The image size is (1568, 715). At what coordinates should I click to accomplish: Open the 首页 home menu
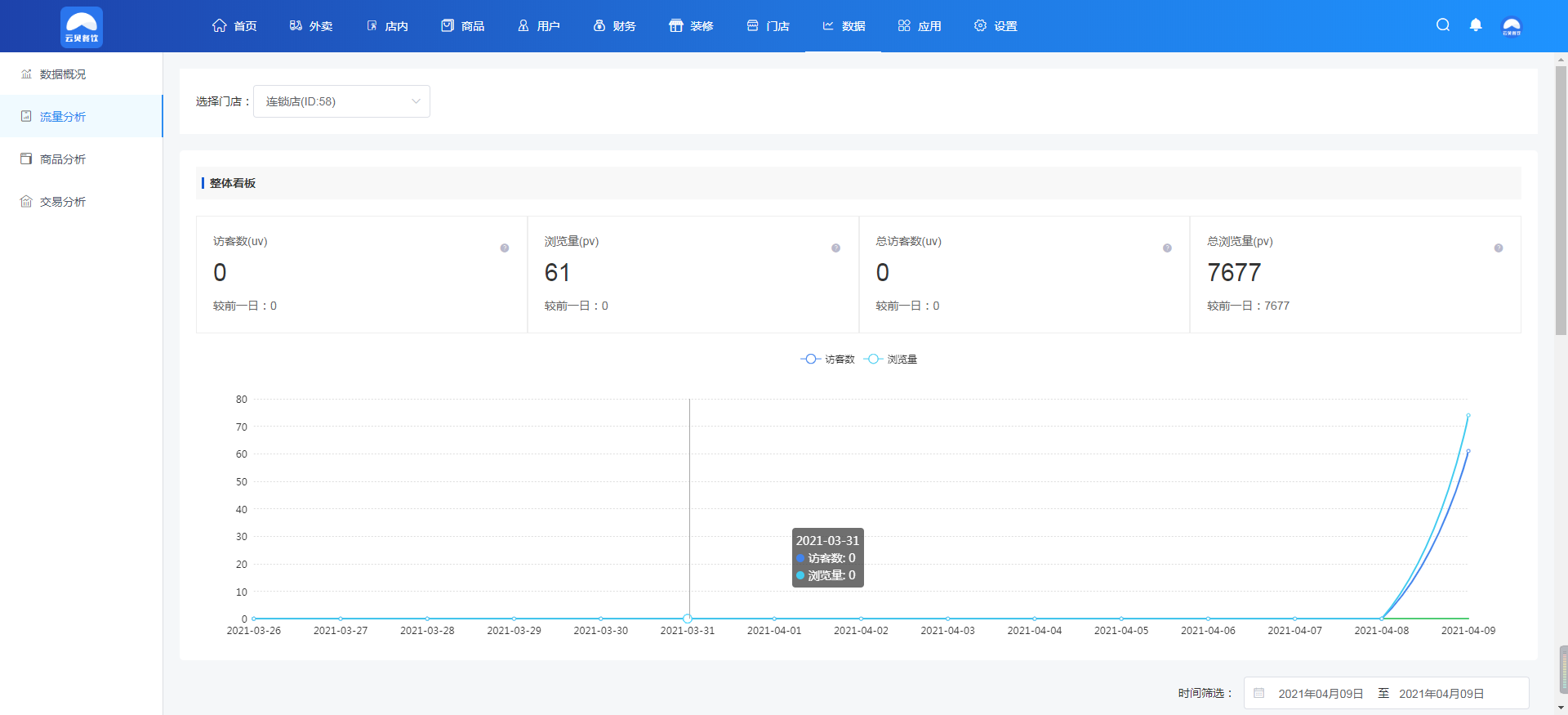[234, 26]
